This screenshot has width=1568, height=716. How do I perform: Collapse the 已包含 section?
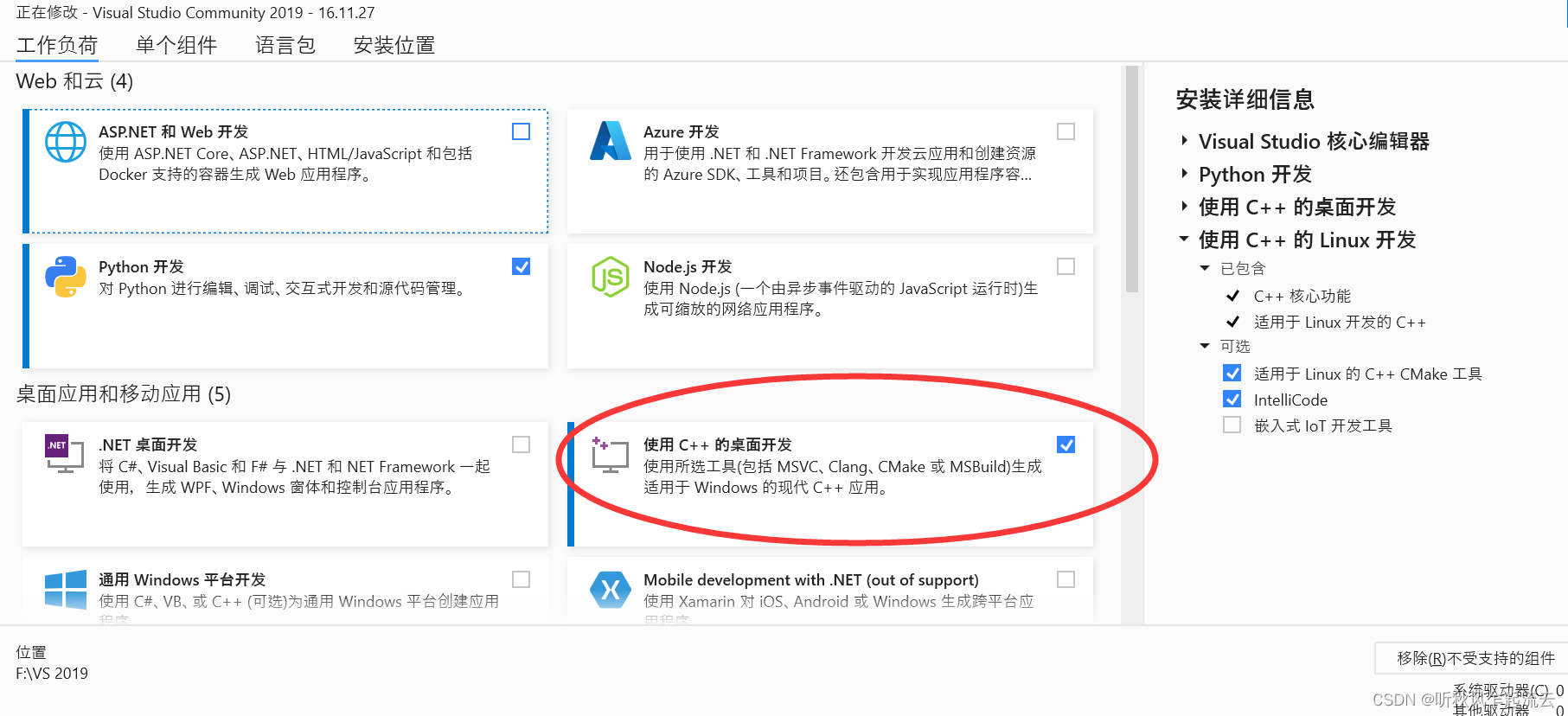tap(1205, 268)
